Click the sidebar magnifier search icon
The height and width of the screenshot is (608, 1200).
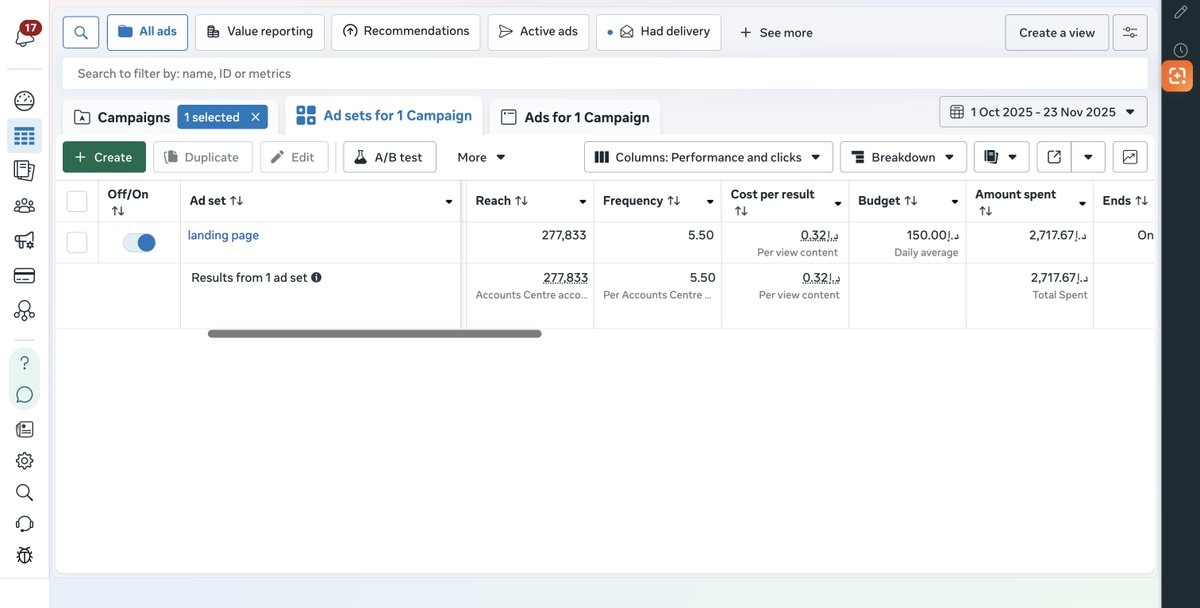pyautogui.click(x=25, y=492)
